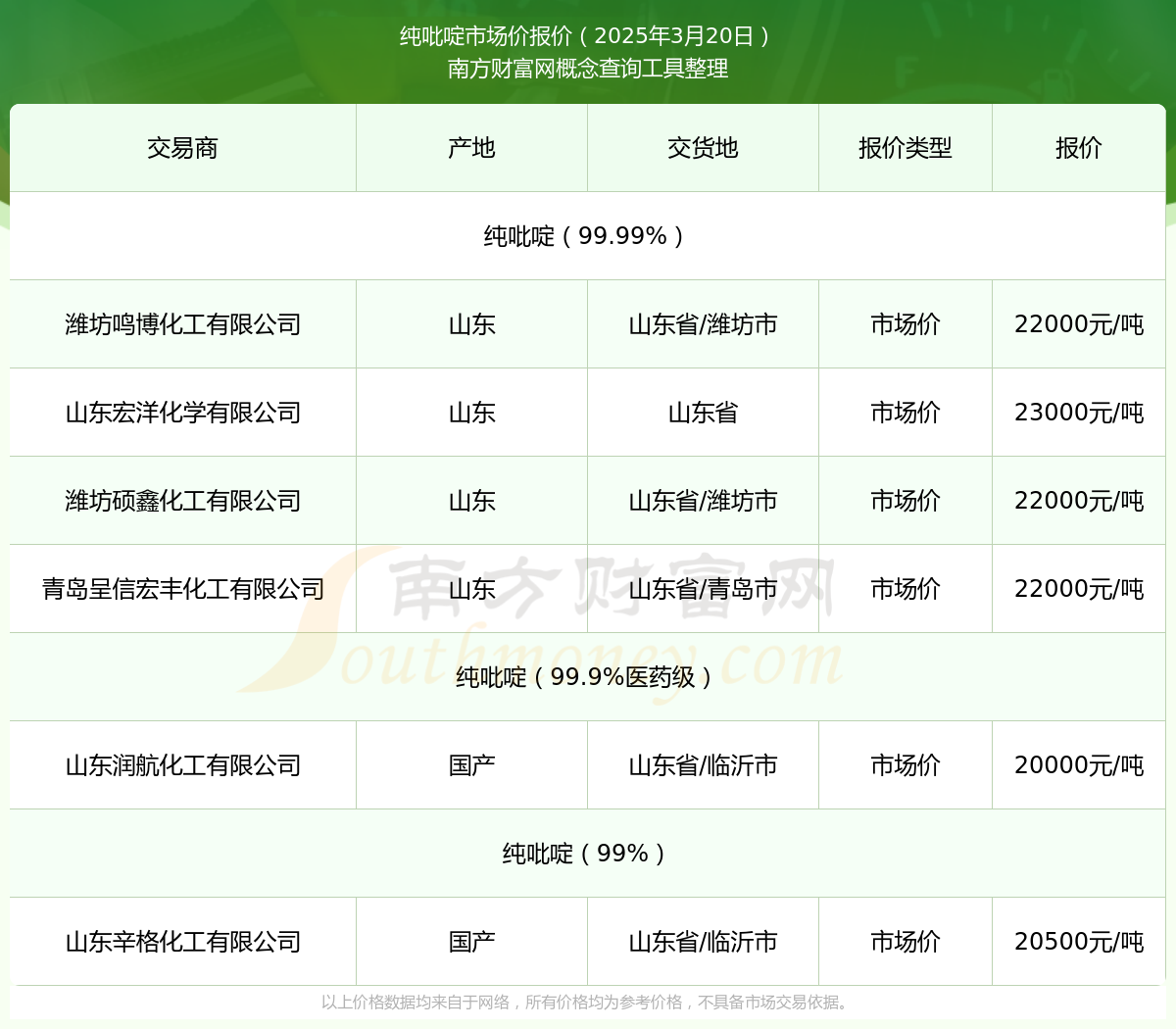Click 山东 origin in 潍坊硕鑫化工 row
The width and height of the screenshot is (1176, 1029).
[x=471, y=501]
